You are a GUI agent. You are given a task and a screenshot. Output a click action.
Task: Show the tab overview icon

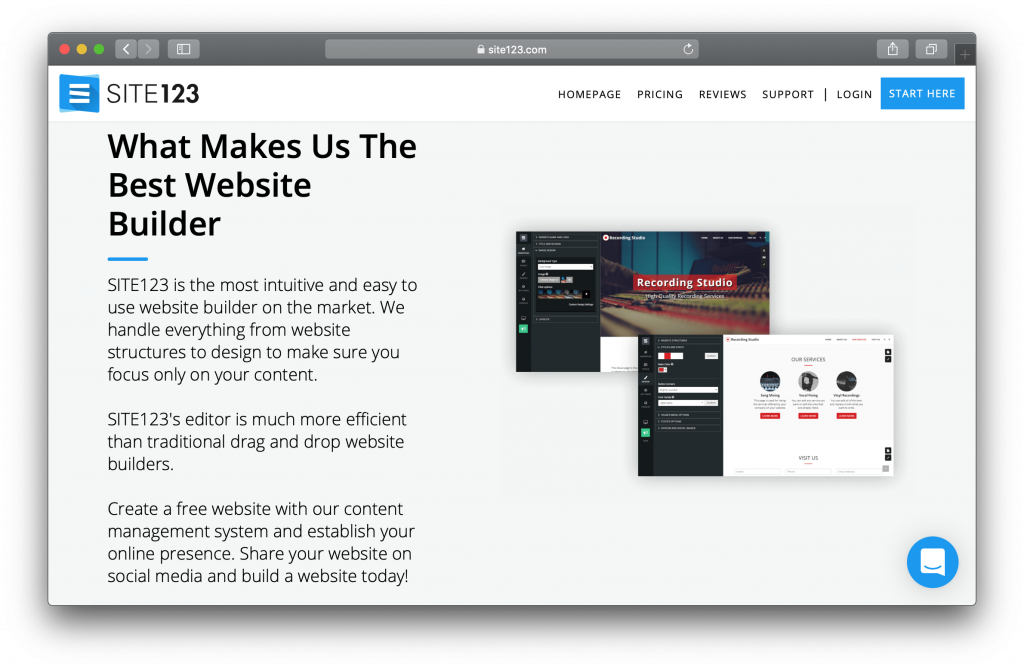[x=931, y=49]
